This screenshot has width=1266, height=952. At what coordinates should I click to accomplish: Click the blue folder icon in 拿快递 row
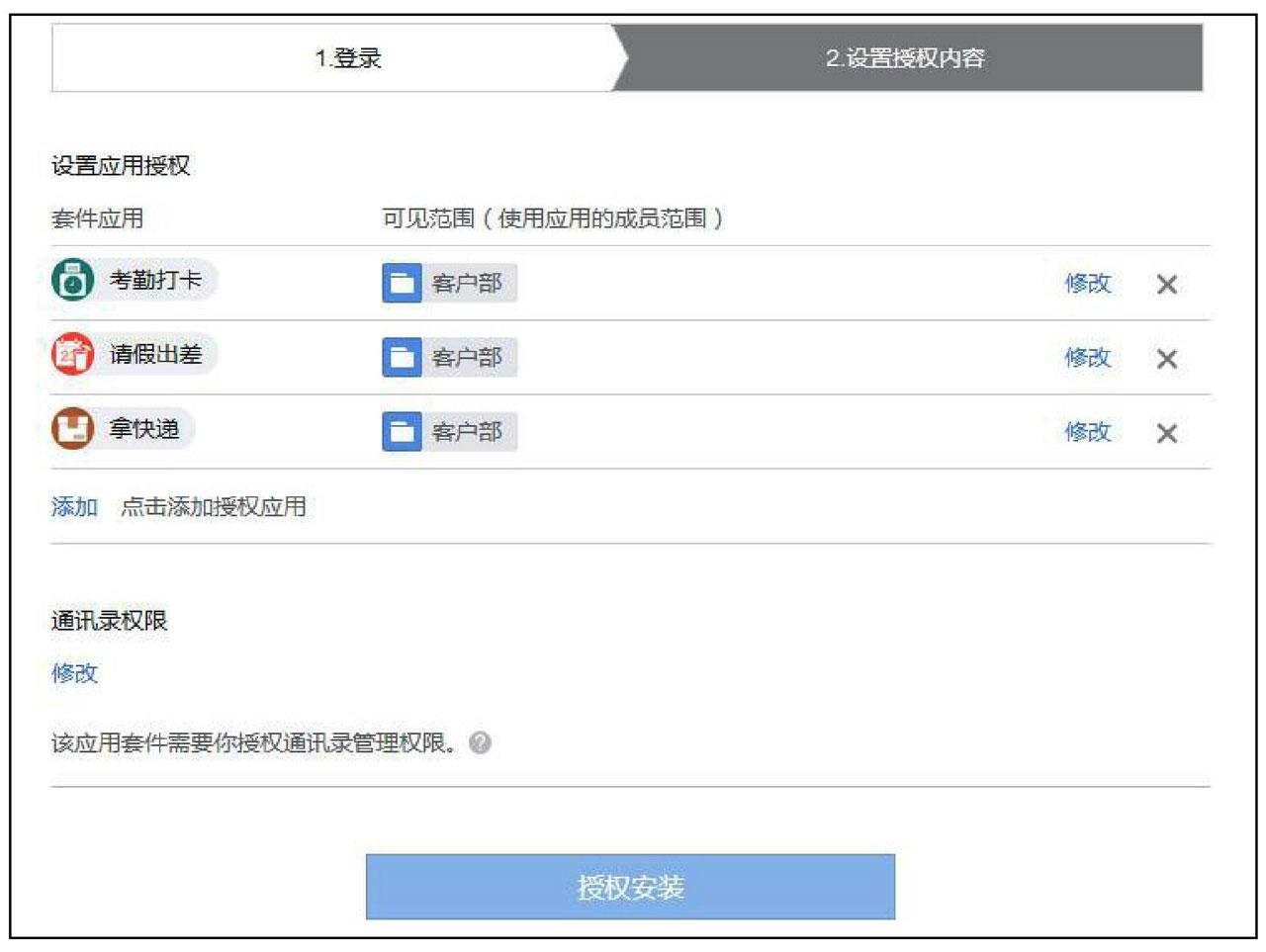402,431
